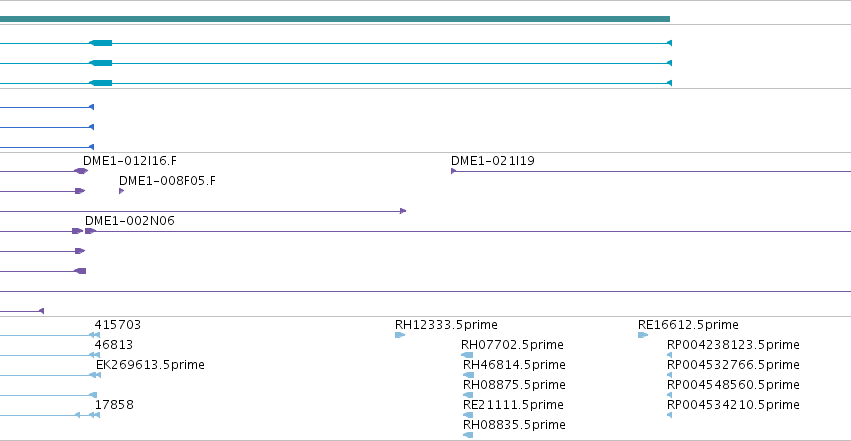851x441 pixels.
Task: Click the 17858 feature arrow glyphs
Action: pyautogui.click(x=87, y=415)
